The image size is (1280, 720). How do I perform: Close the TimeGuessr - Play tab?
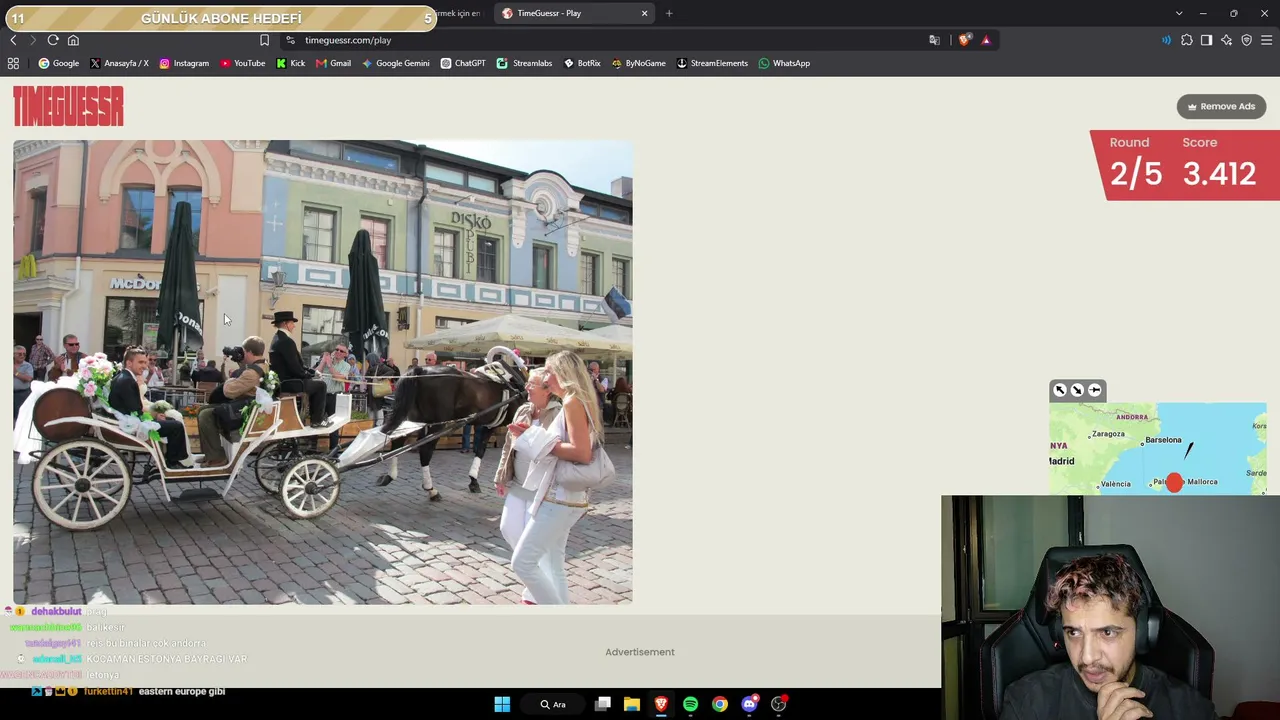coord(644,13)
